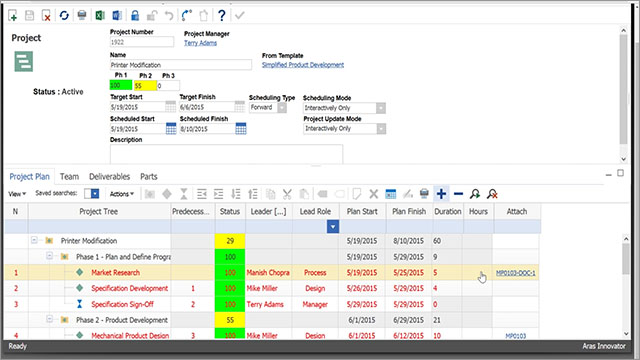
Task: Refresh the project with the circular arrows icon
Action: click(64, 16)
